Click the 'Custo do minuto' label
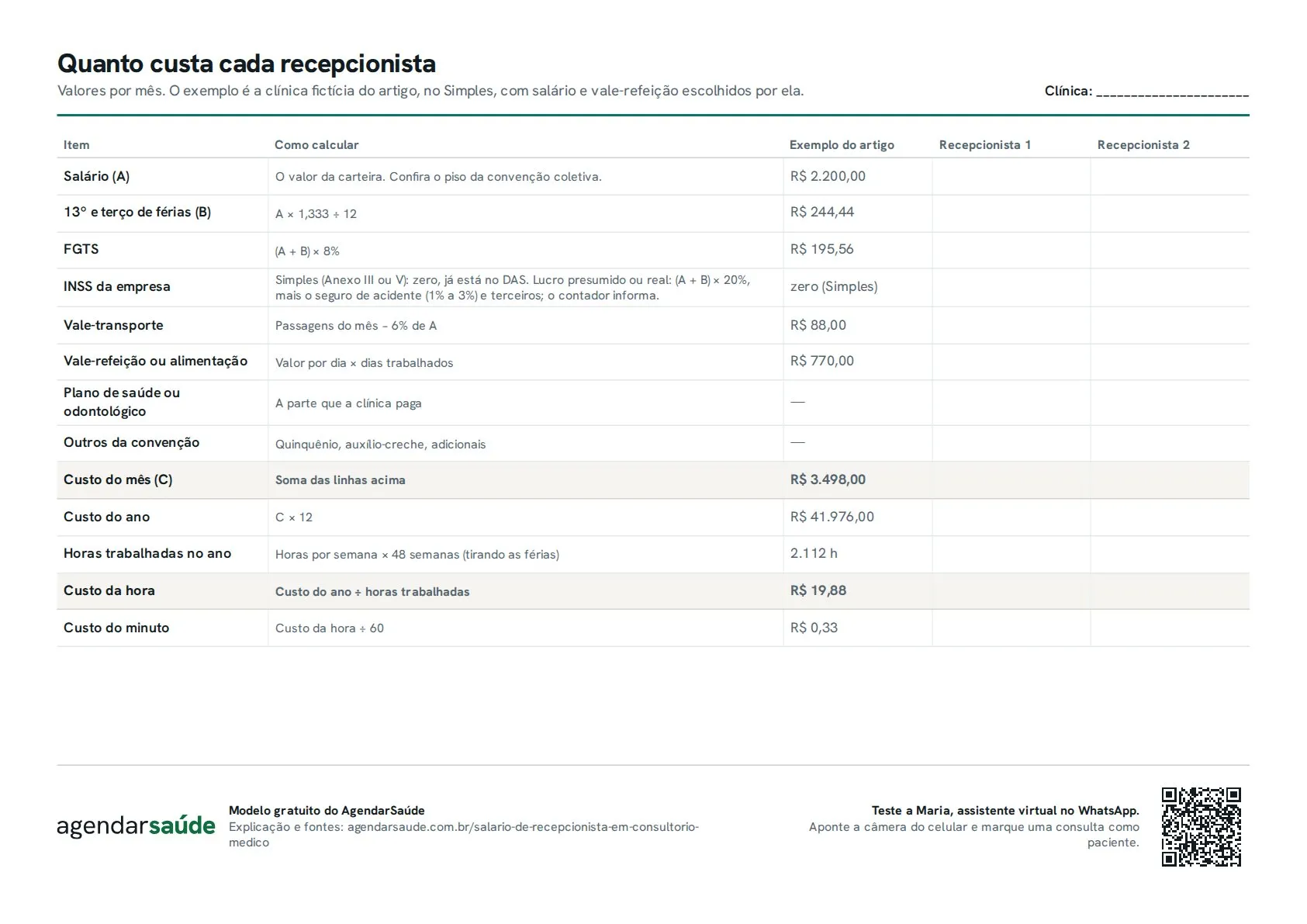Screen dimensions: 1307x924 tap(116, 628)
